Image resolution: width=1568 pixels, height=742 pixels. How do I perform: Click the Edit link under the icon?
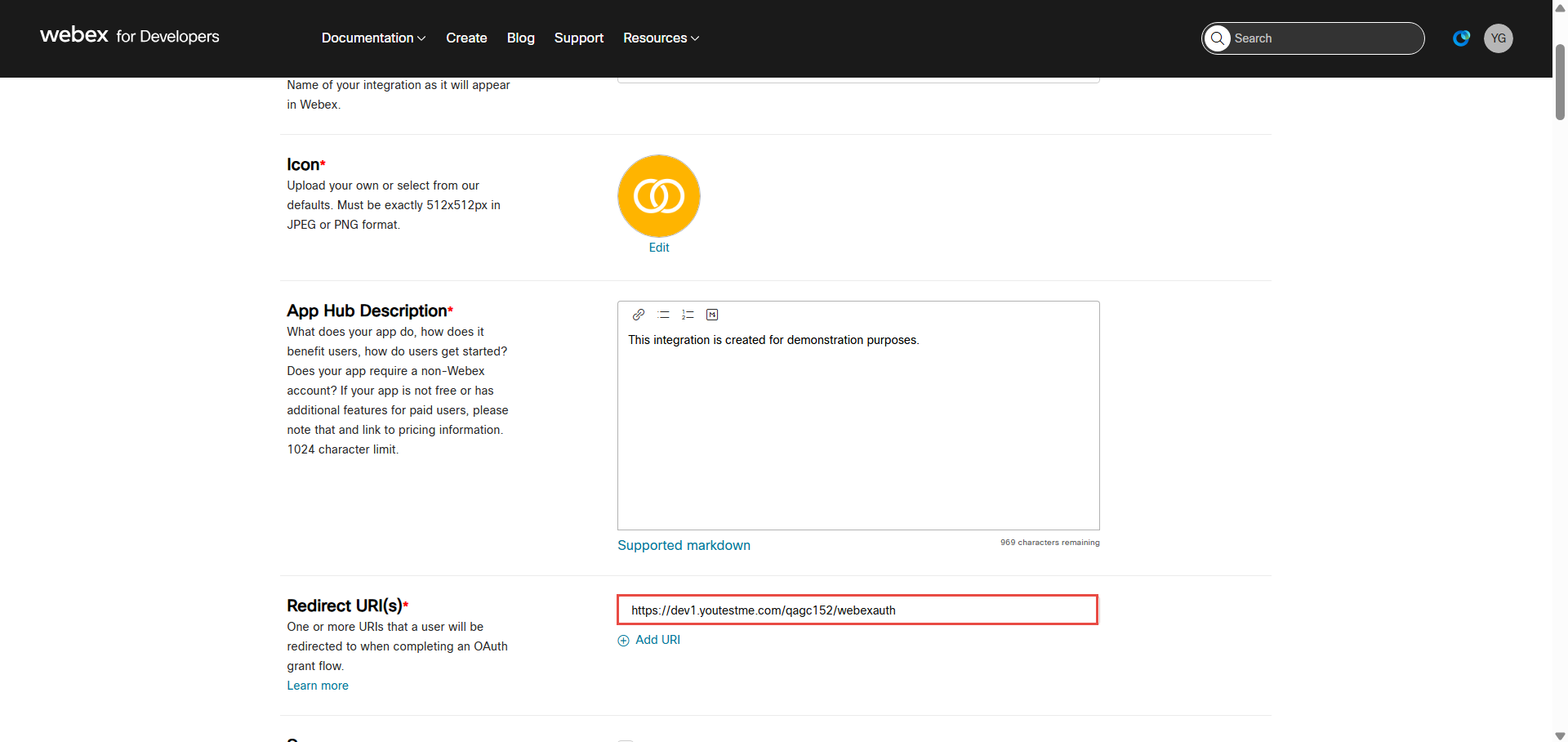(x=658, y=248)
